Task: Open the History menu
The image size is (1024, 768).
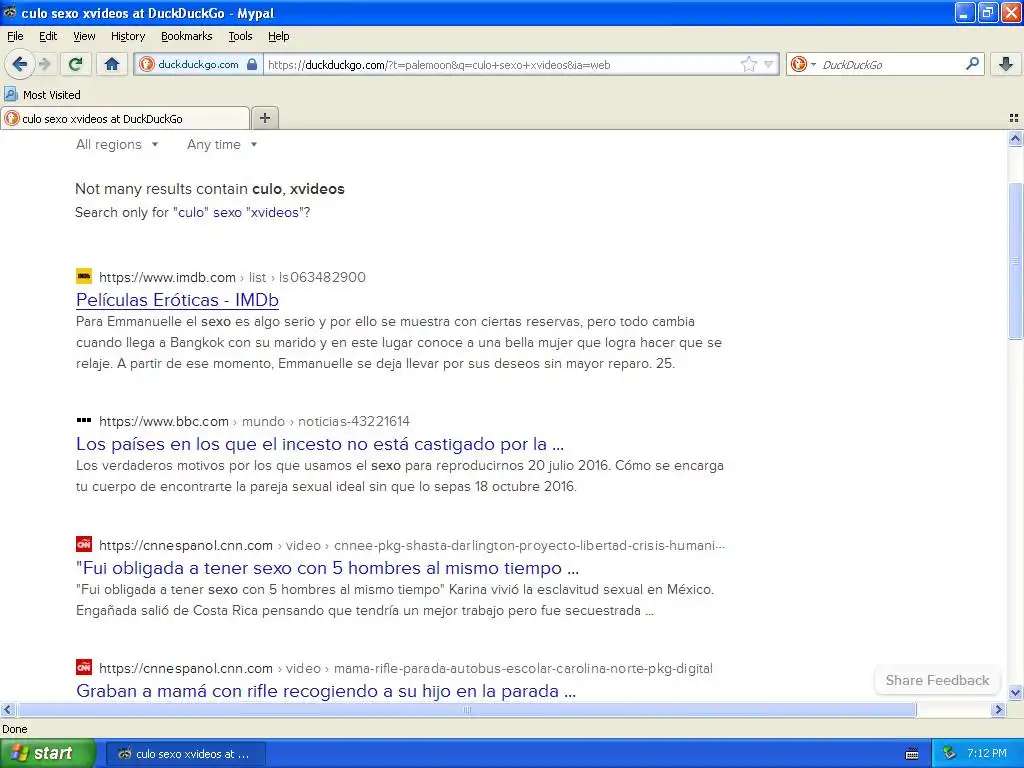Action: click(x=128, y=37)
